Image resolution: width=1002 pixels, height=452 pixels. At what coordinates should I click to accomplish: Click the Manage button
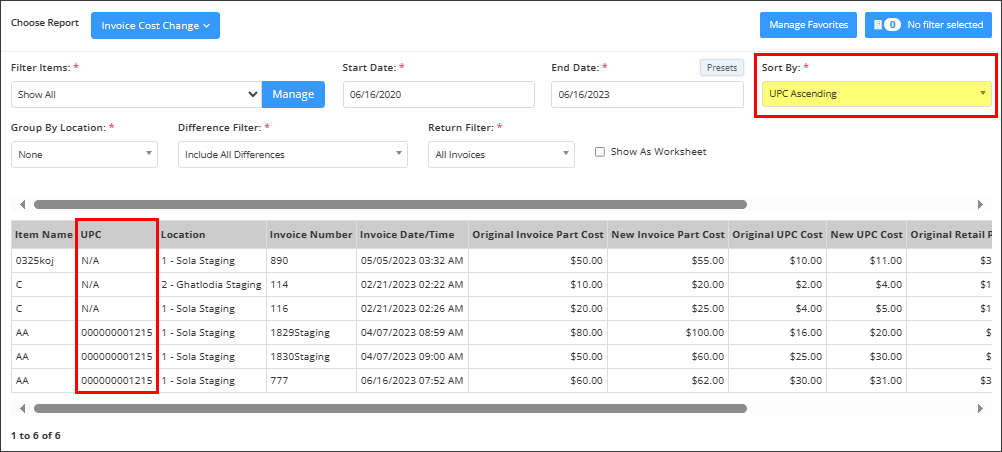point(293,95)
